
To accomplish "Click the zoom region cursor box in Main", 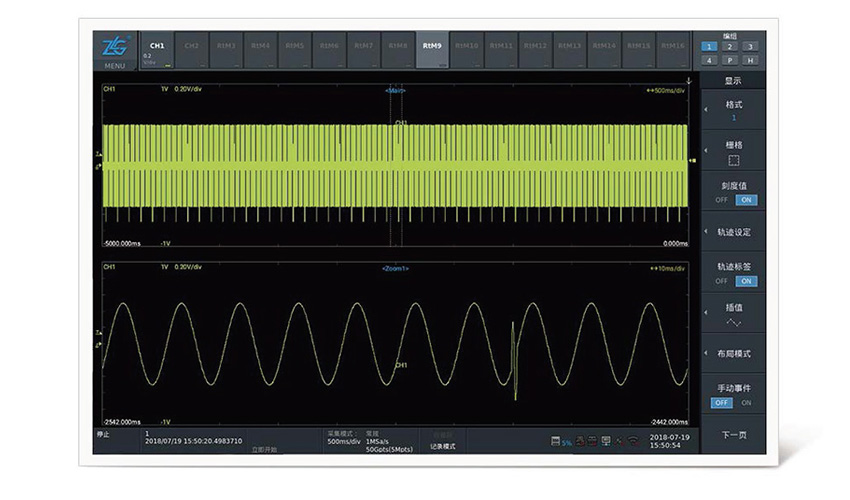I will (x=396, y=165).
